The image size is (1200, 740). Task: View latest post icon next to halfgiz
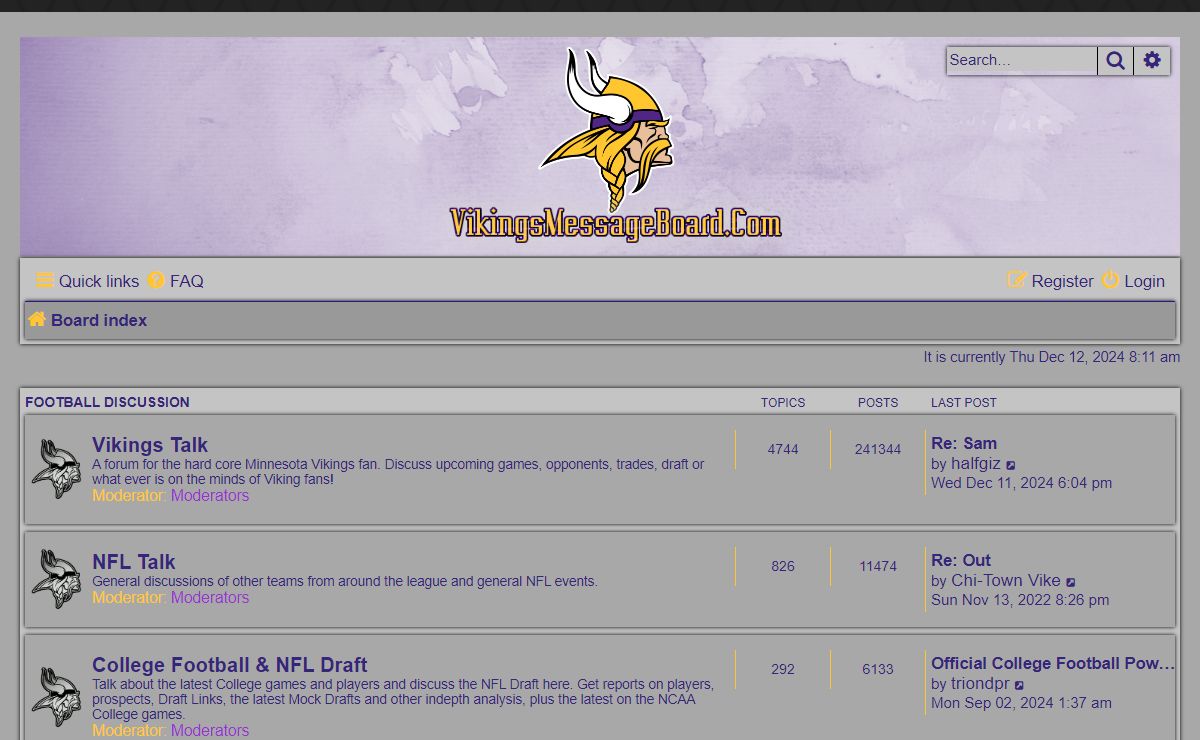tap(1011, 465)
